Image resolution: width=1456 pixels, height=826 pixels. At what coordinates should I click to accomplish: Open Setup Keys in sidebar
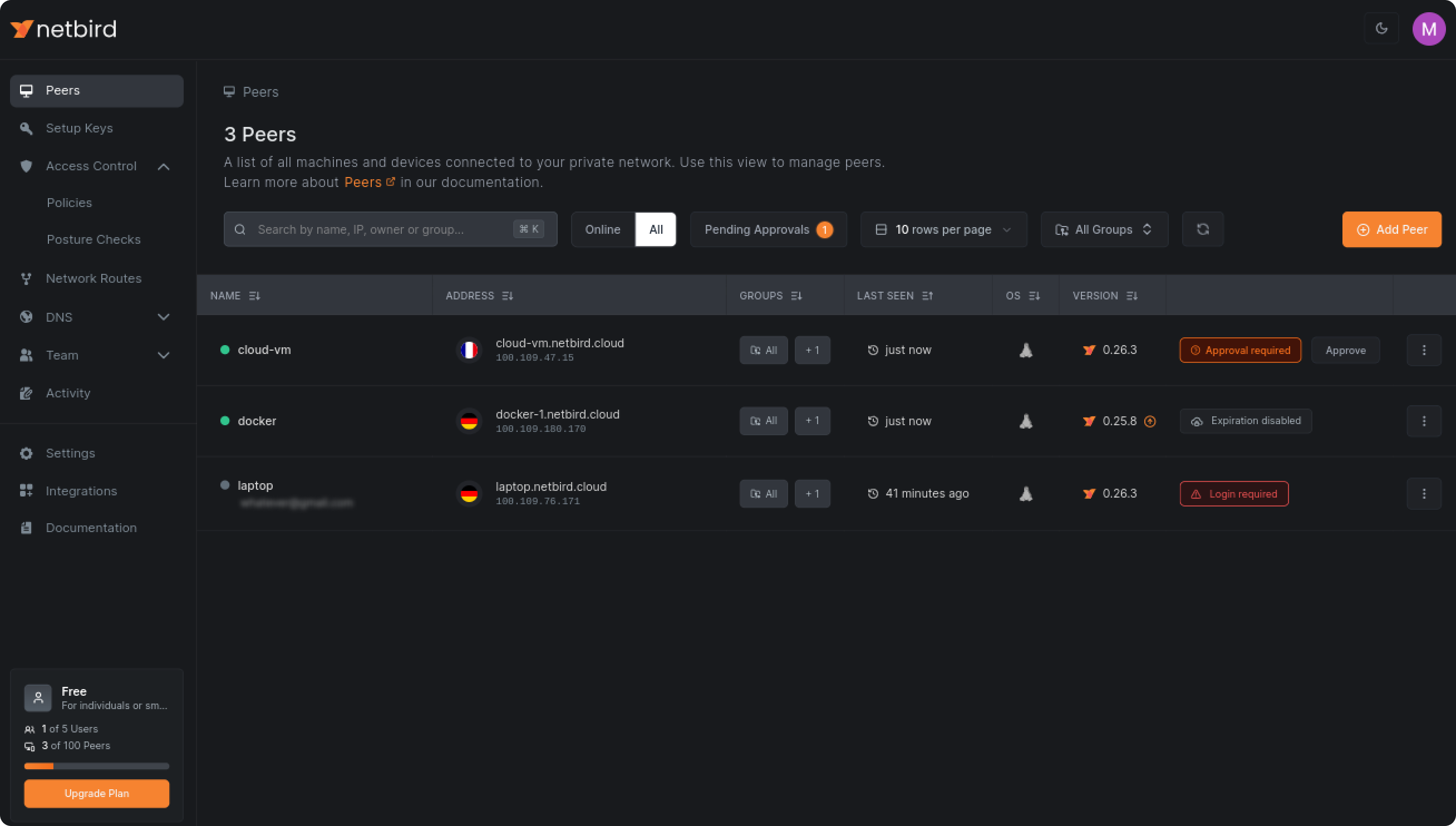coord(80,128)
